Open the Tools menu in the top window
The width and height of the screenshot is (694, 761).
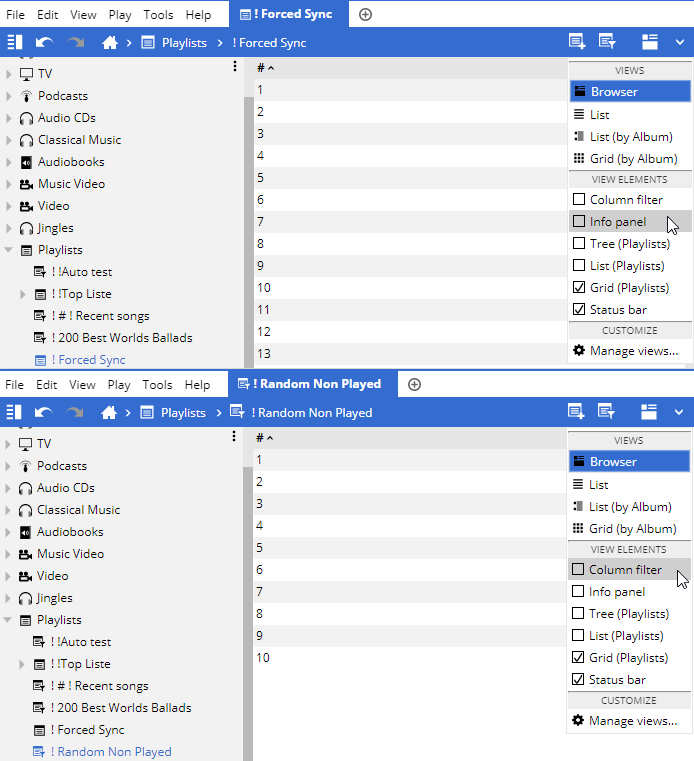[x=158, y=15]
